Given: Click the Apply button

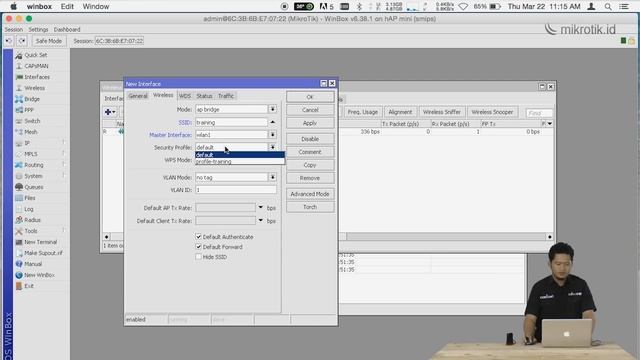Looking at the screenshot, I should (310, 123).
